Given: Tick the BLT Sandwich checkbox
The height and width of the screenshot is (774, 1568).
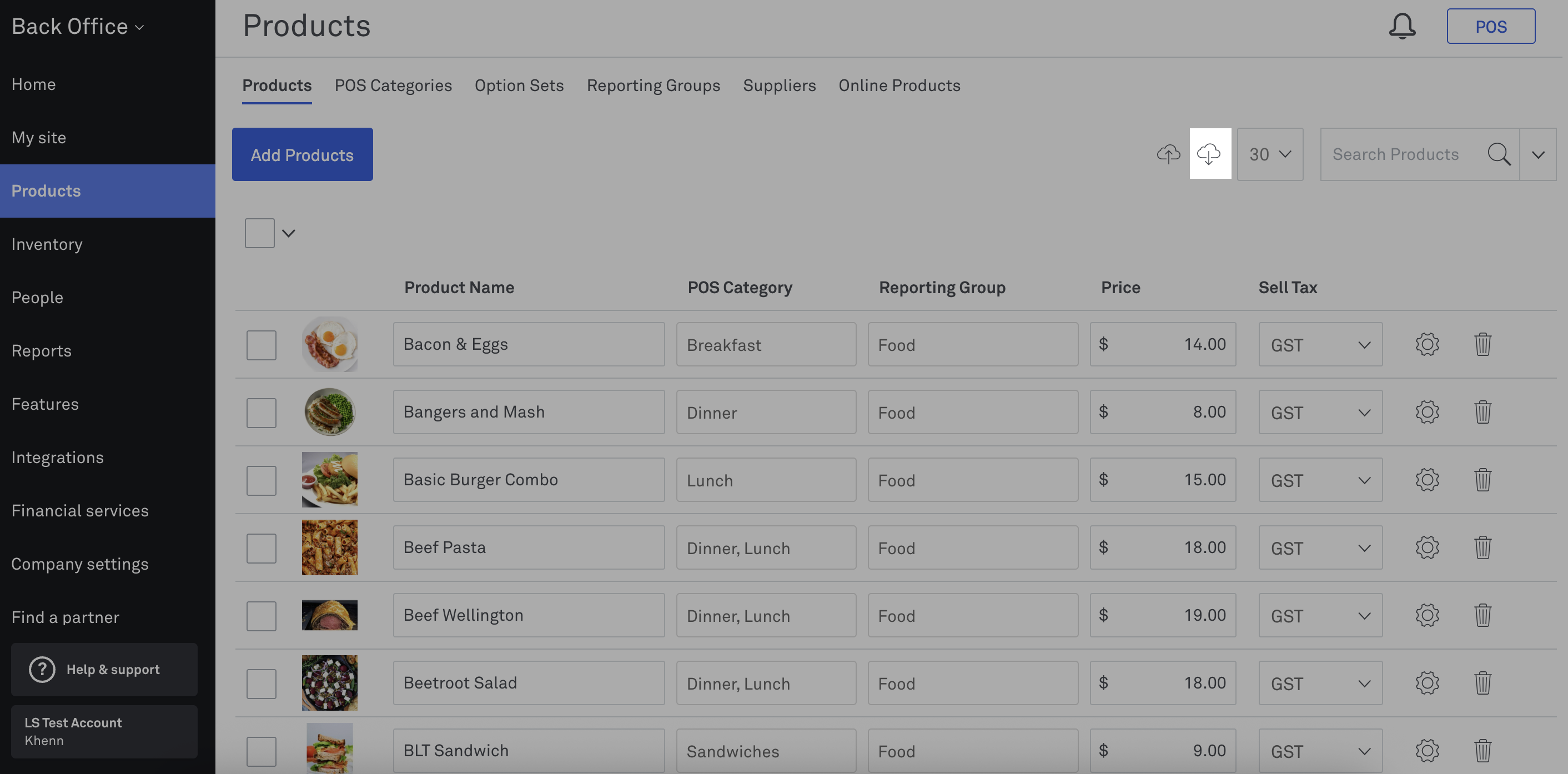Looking at the screenshot, I should (261, 751).
